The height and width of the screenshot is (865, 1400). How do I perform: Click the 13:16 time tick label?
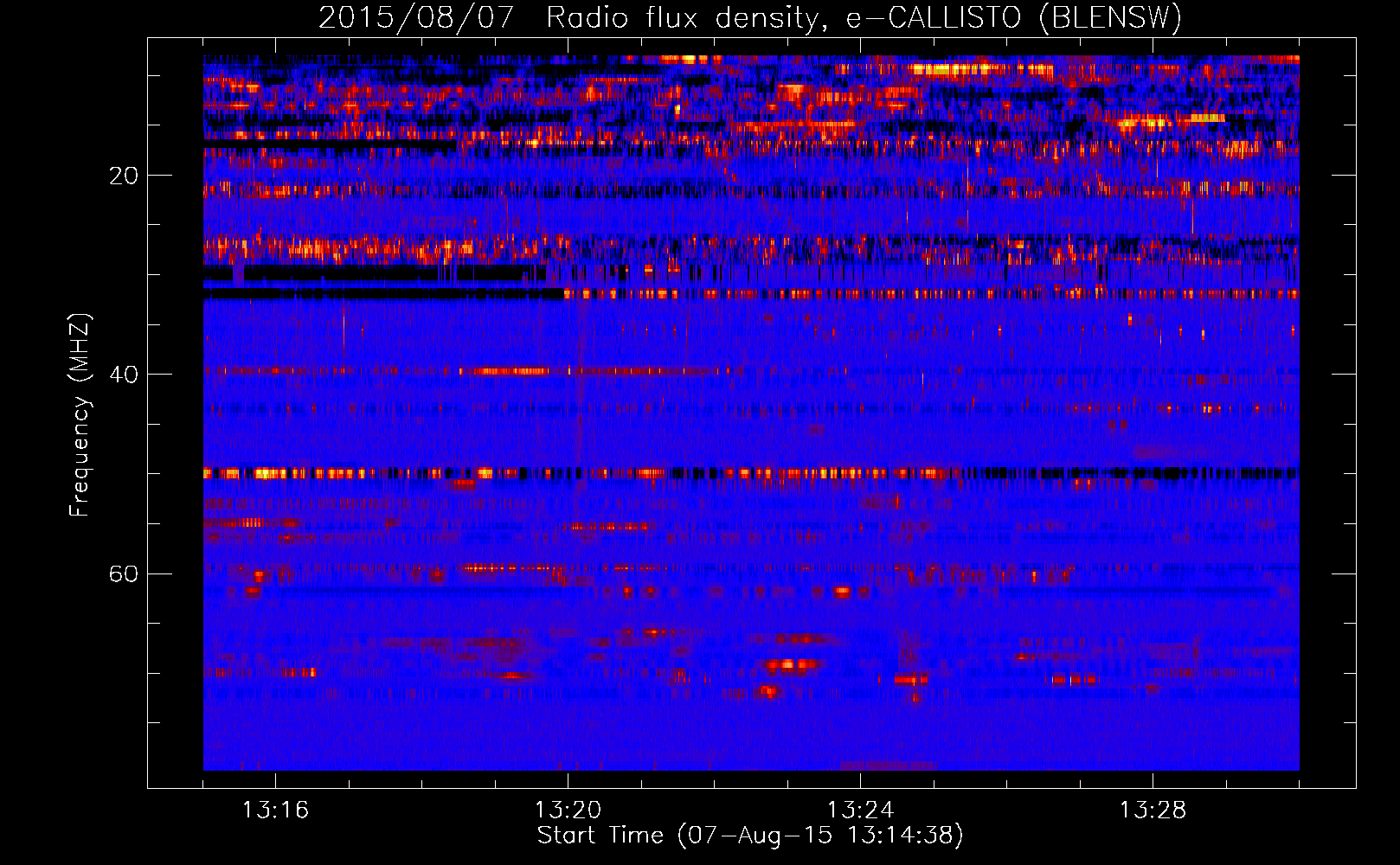(275, 811)
